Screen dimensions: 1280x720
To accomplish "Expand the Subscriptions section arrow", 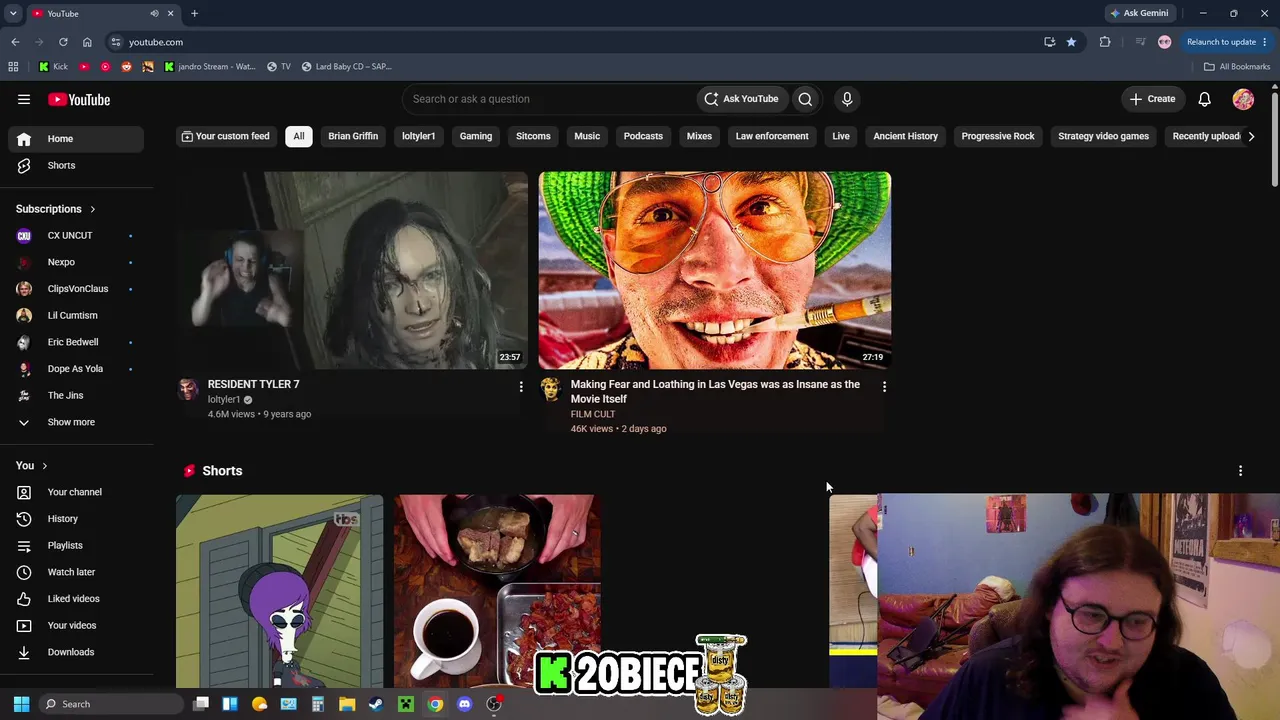I will tap(92, 209).
